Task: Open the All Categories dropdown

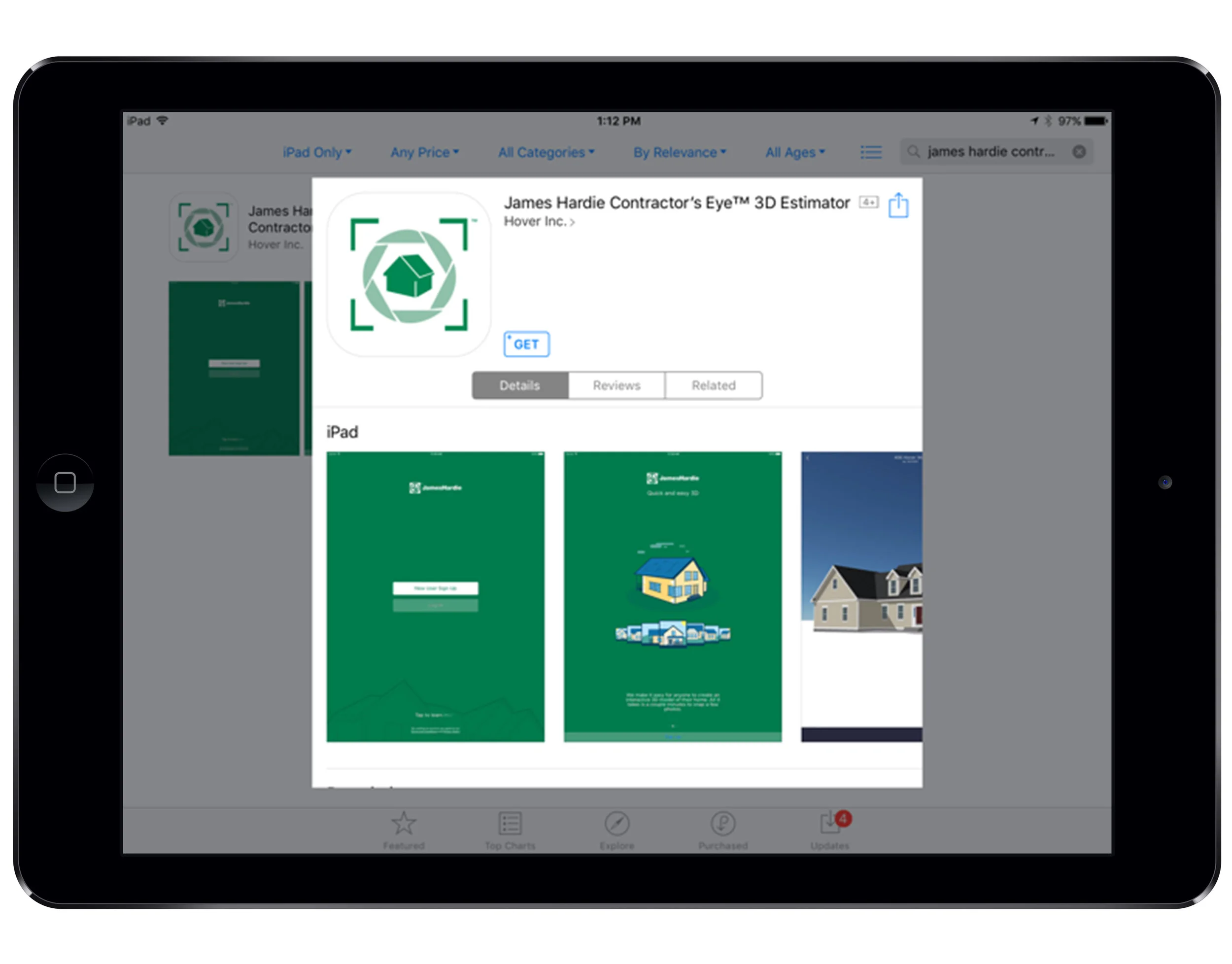Action: [x=546, y=152]
